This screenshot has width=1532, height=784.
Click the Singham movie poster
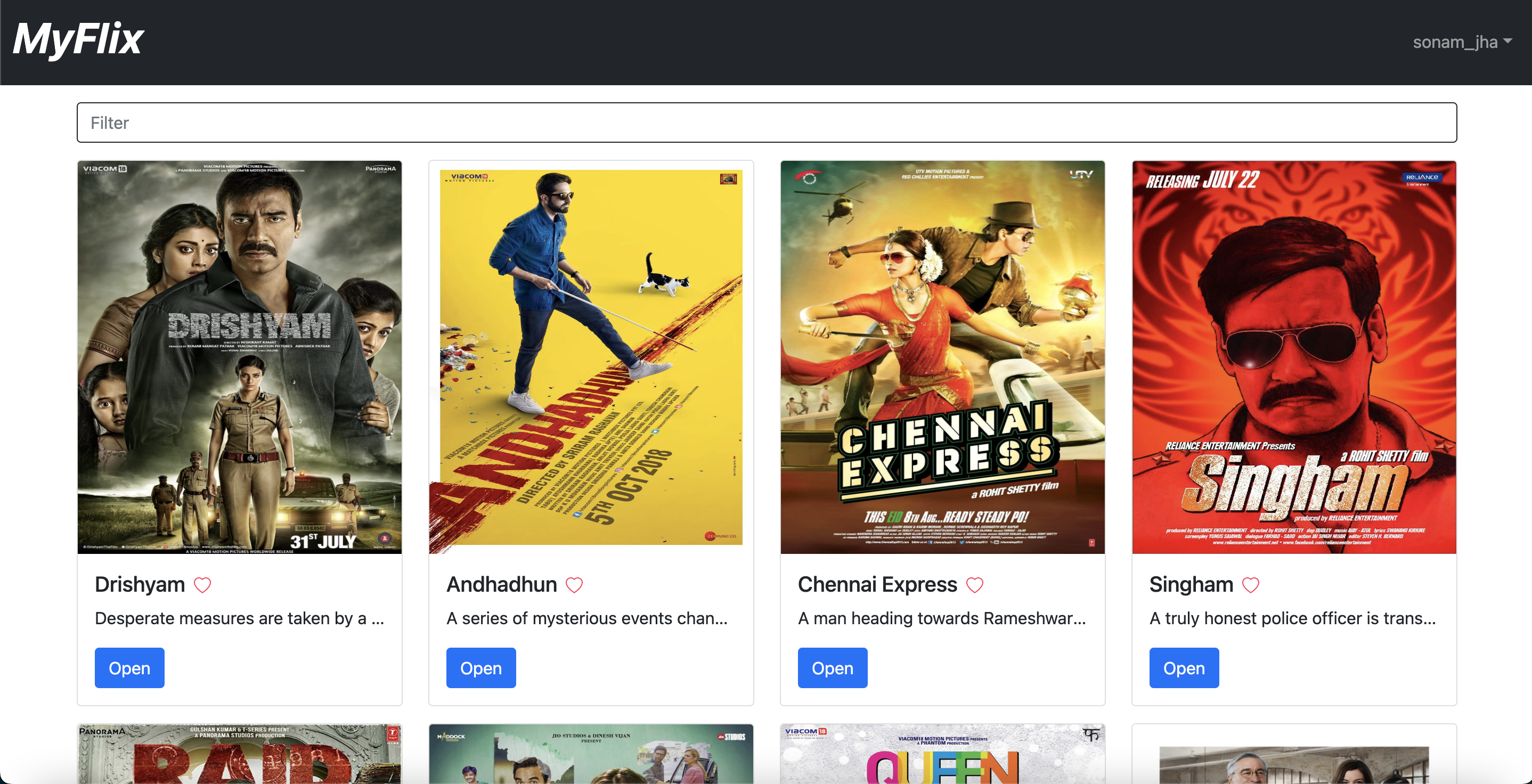click(1294, 357)
